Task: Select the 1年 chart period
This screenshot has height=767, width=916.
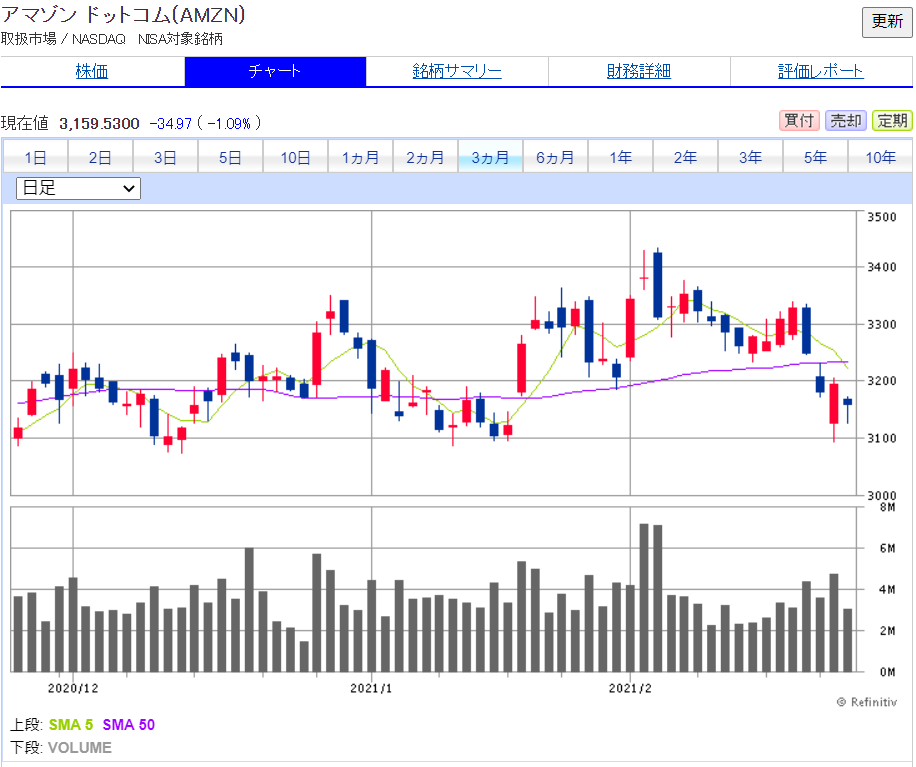Action: click(620, 157)
